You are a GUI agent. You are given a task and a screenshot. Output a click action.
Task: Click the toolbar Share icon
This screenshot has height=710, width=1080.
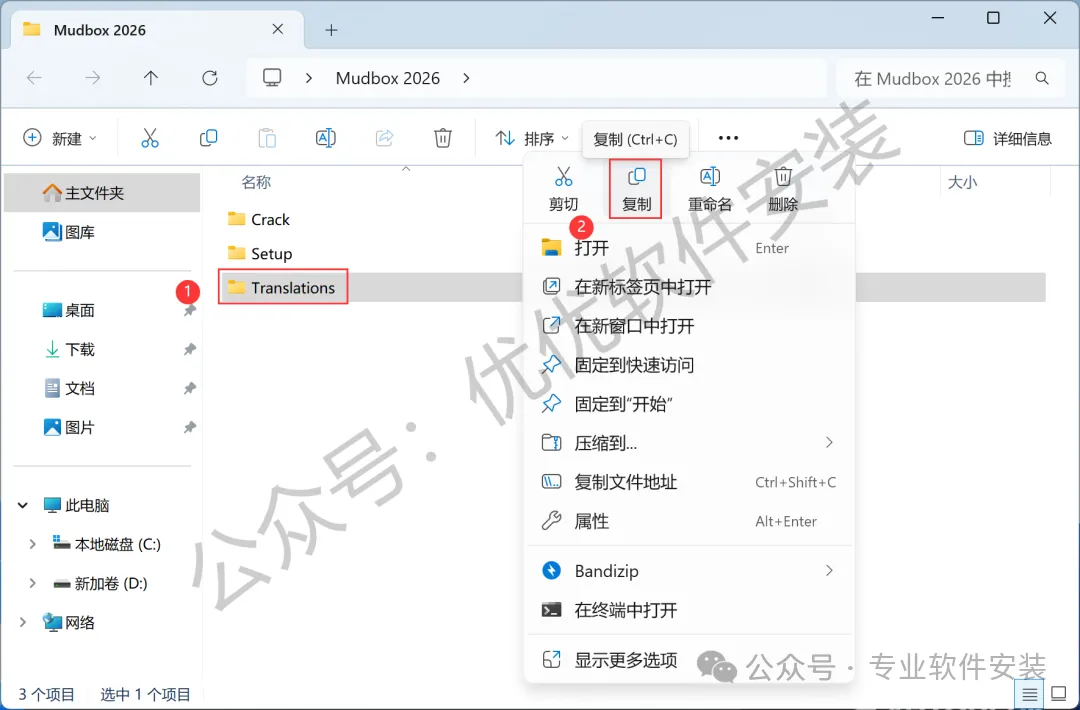tap(384, 138)
